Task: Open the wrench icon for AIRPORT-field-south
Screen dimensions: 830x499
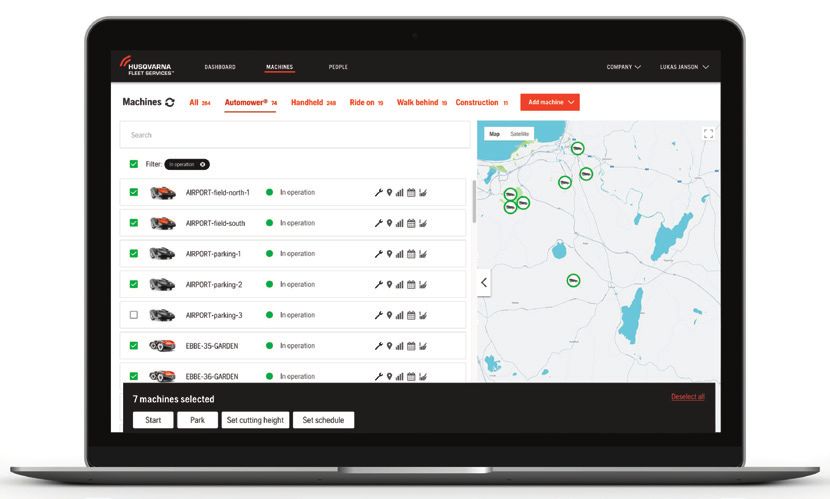Action: point(378,223)
